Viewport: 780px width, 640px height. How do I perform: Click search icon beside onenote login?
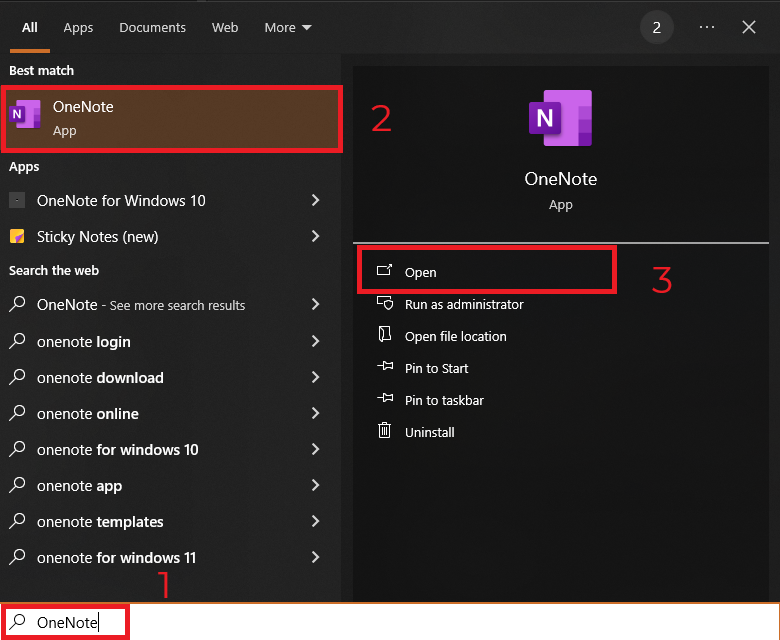pyautogui.click(x=17, y=341)
